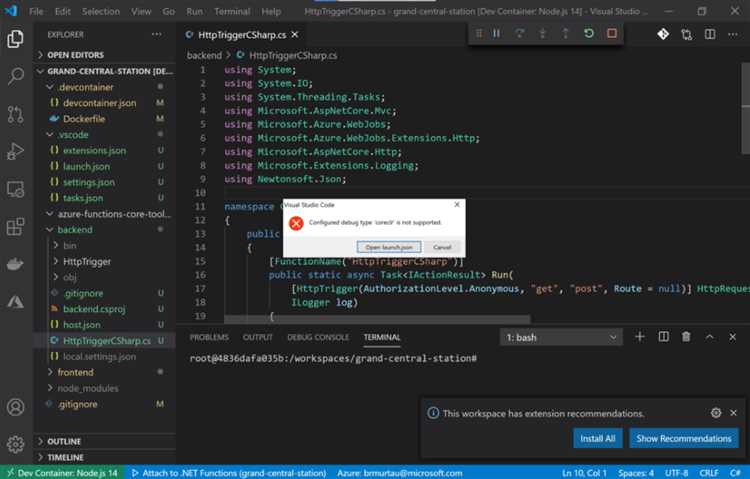
Task: Open the File menu
Action: pos(36,11)
